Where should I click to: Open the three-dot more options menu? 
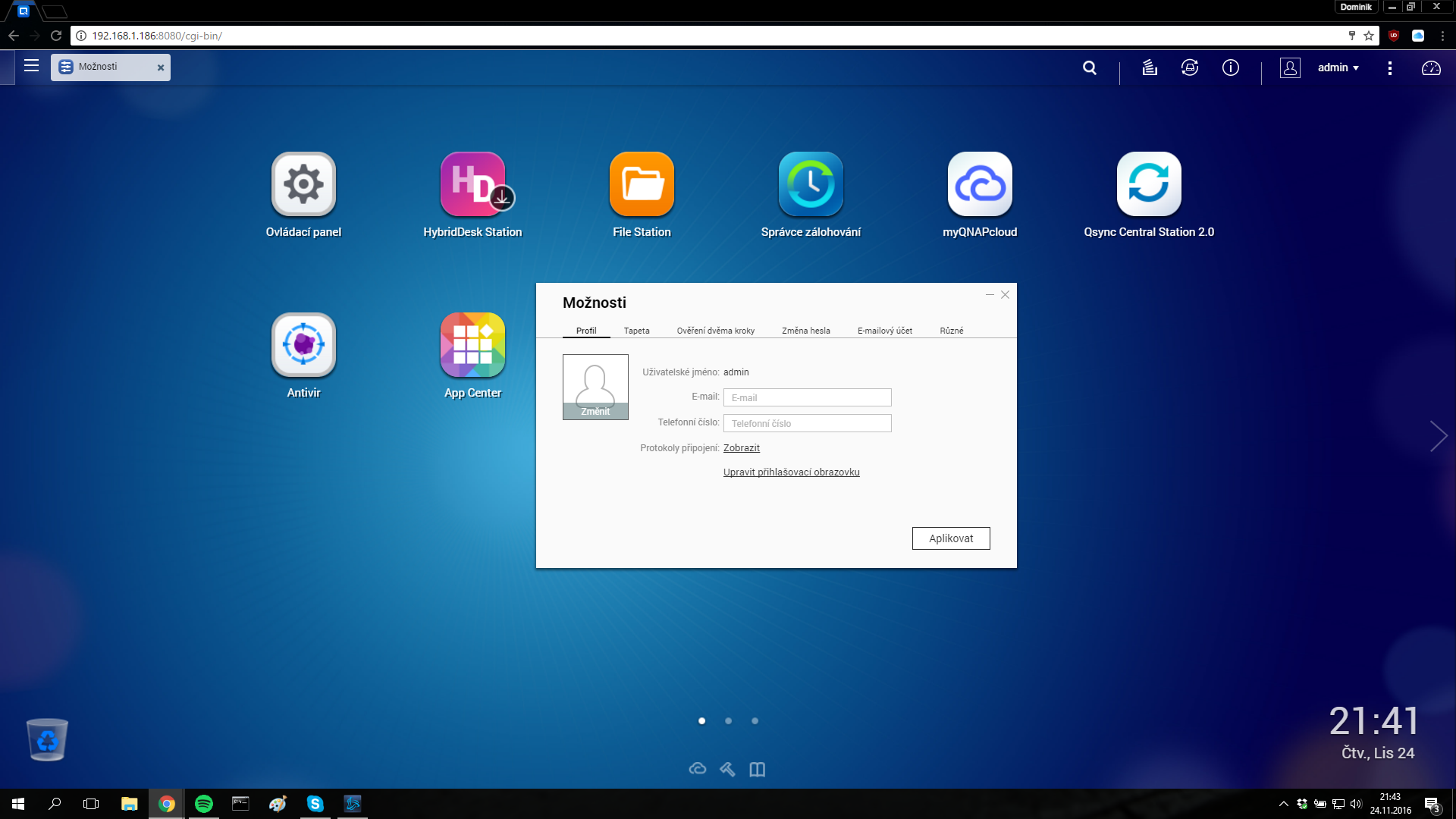1389,68
